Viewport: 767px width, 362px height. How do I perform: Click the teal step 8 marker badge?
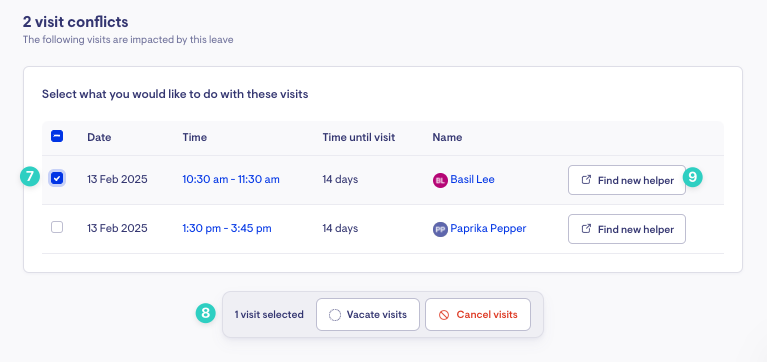click(x=205, y=314)
